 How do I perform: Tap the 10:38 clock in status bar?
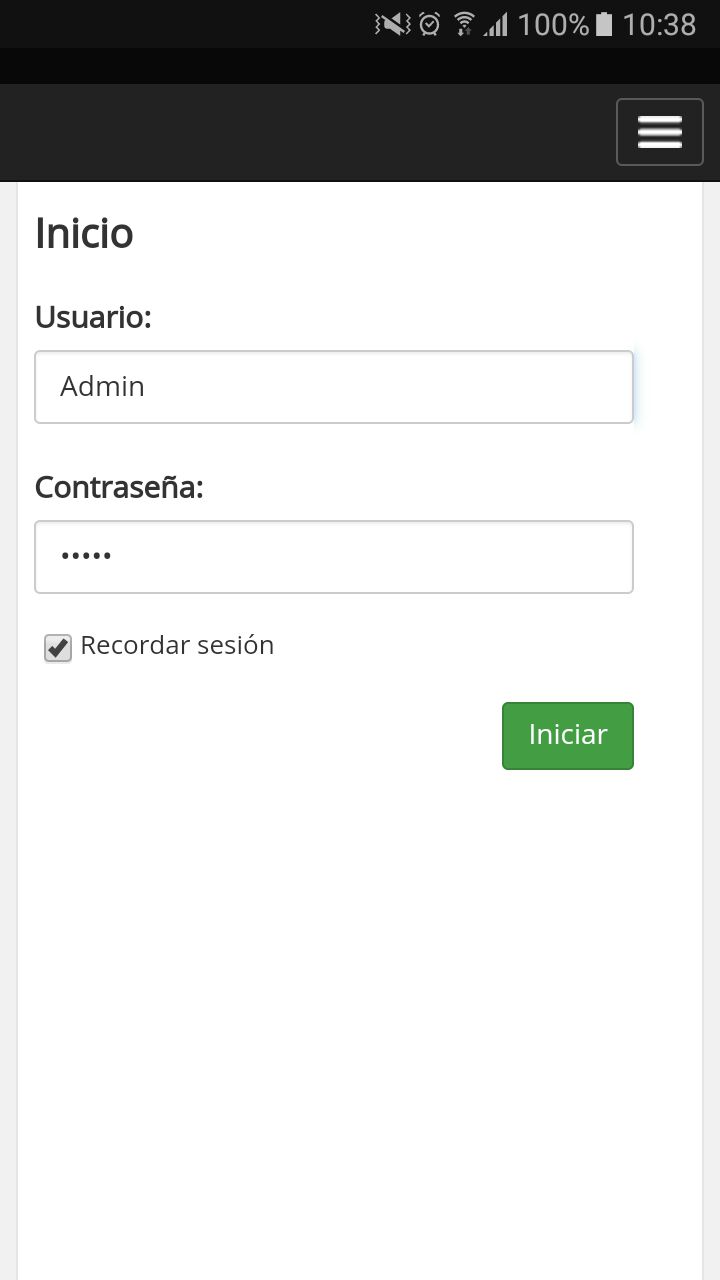[659, 24]
